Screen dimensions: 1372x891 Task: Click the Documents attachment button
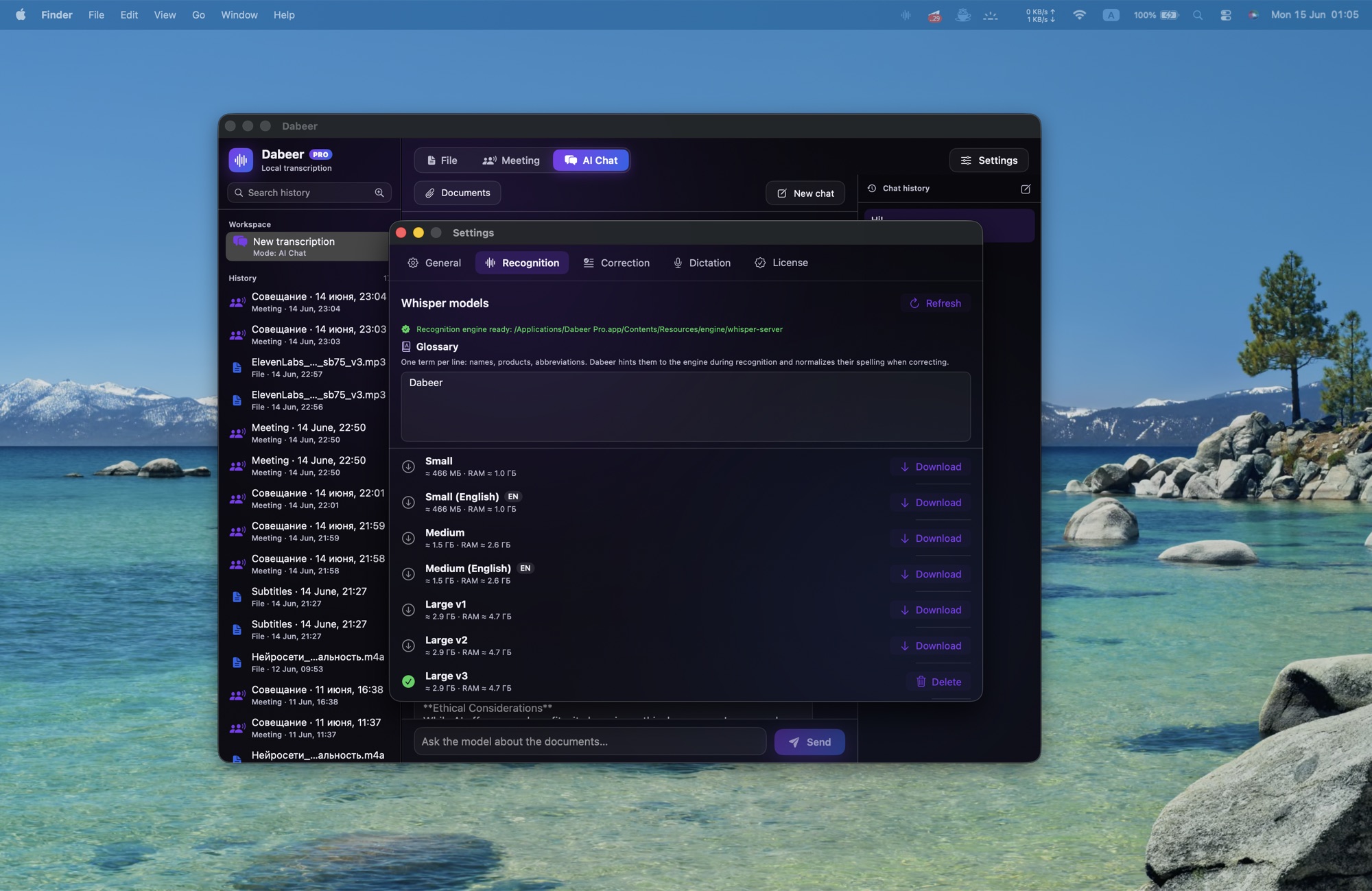(x=457, y=193)
